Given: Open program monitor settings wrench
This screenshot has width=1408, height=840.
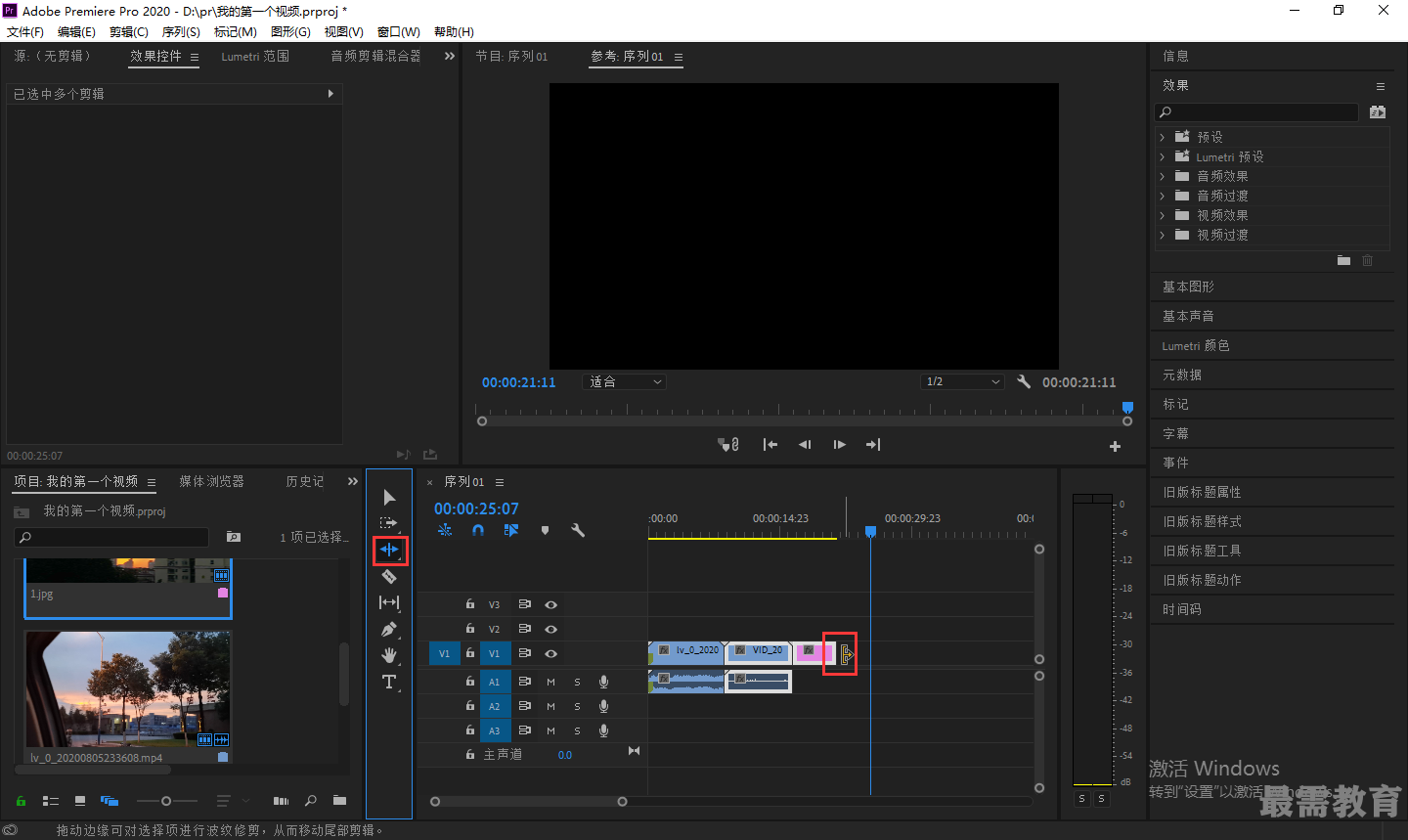Looking at the screenshot, I should [x=1024, y=381].
